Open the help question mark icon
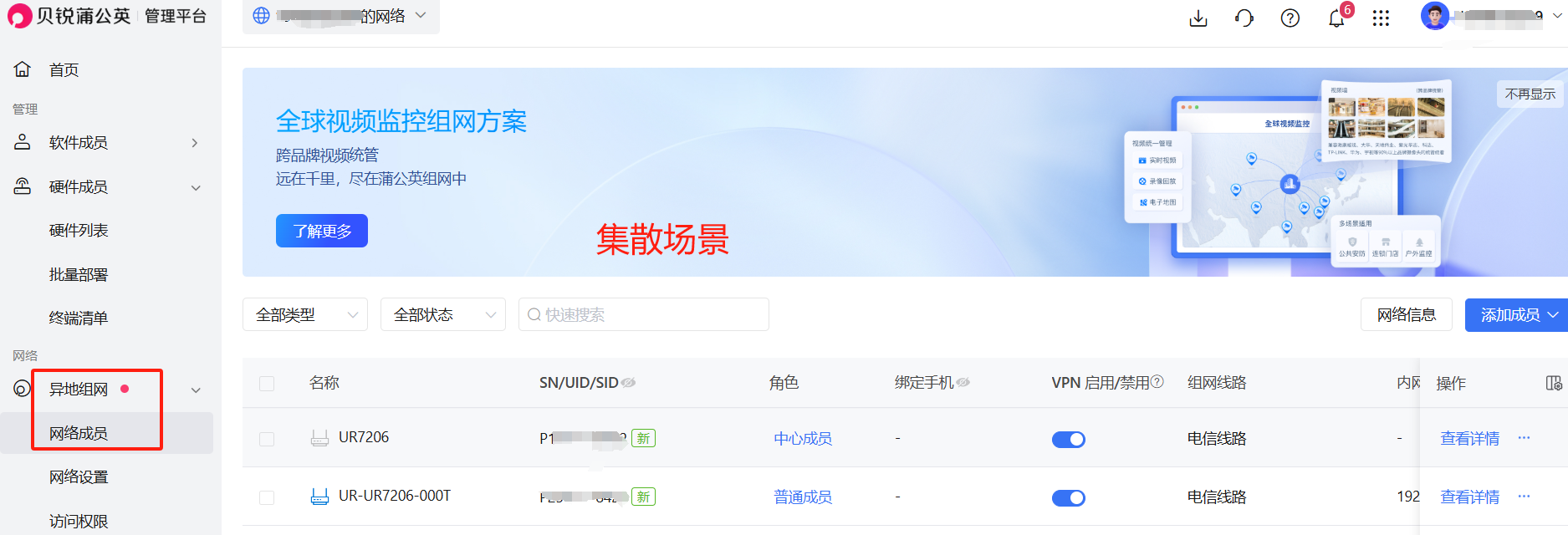This screenshot has width=1568, height=535. tap(1290, 18)
